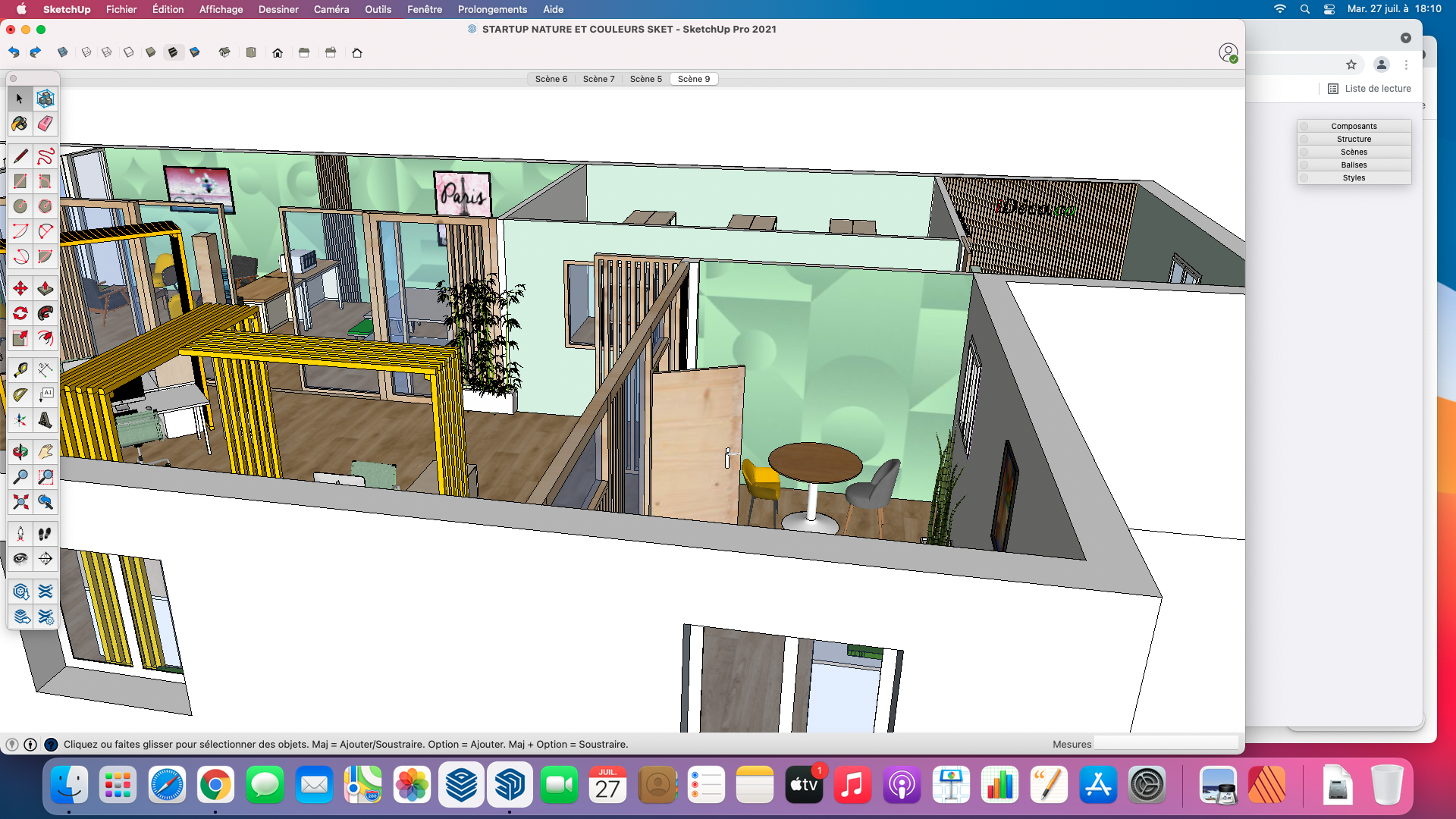The width and height of the screenshot is (1456, 819).
Task: Select the Move tool
Action: [x=20, y=288]
